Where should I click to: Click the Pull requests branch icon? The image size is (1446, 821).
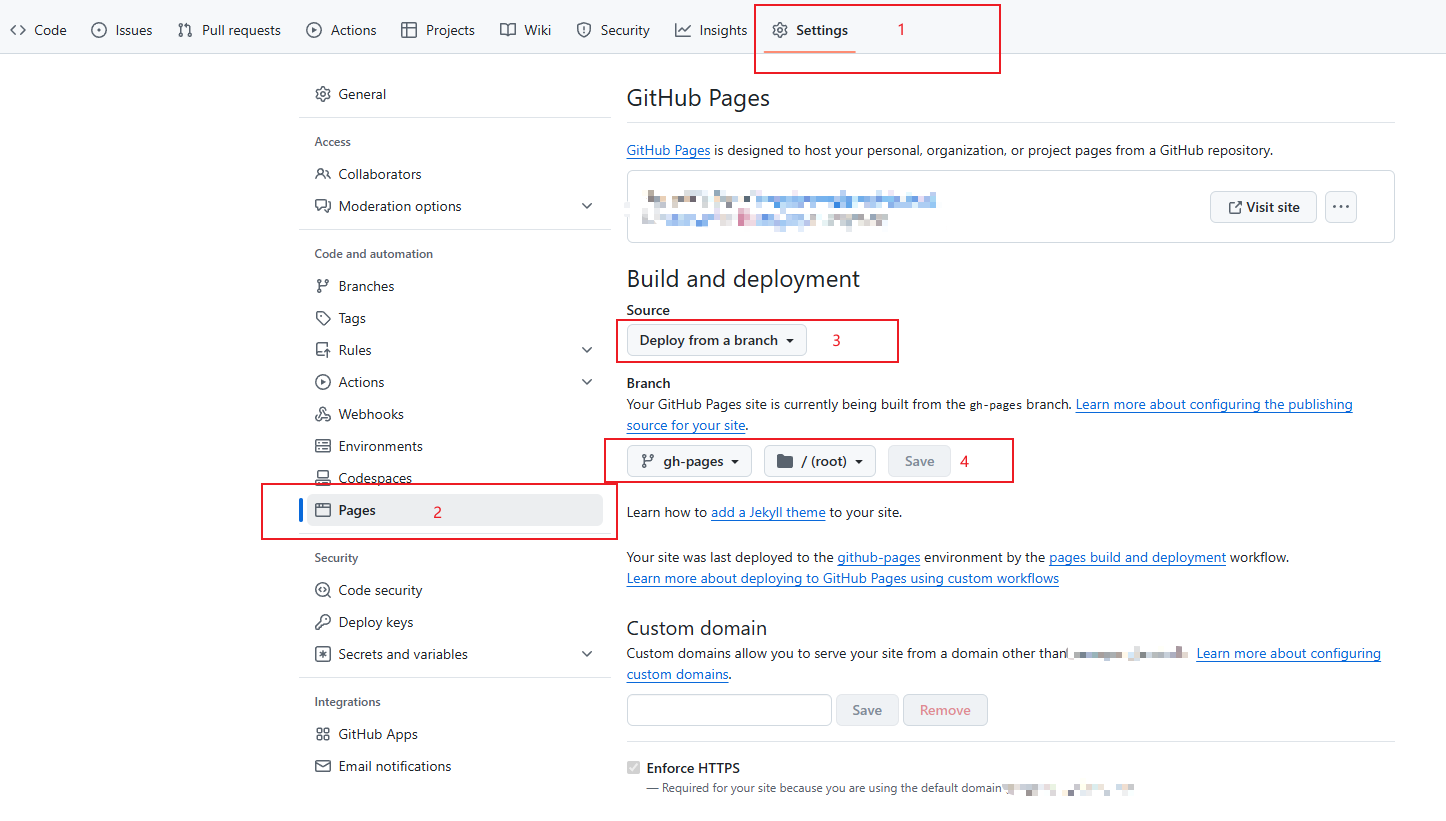click(185, 30)
